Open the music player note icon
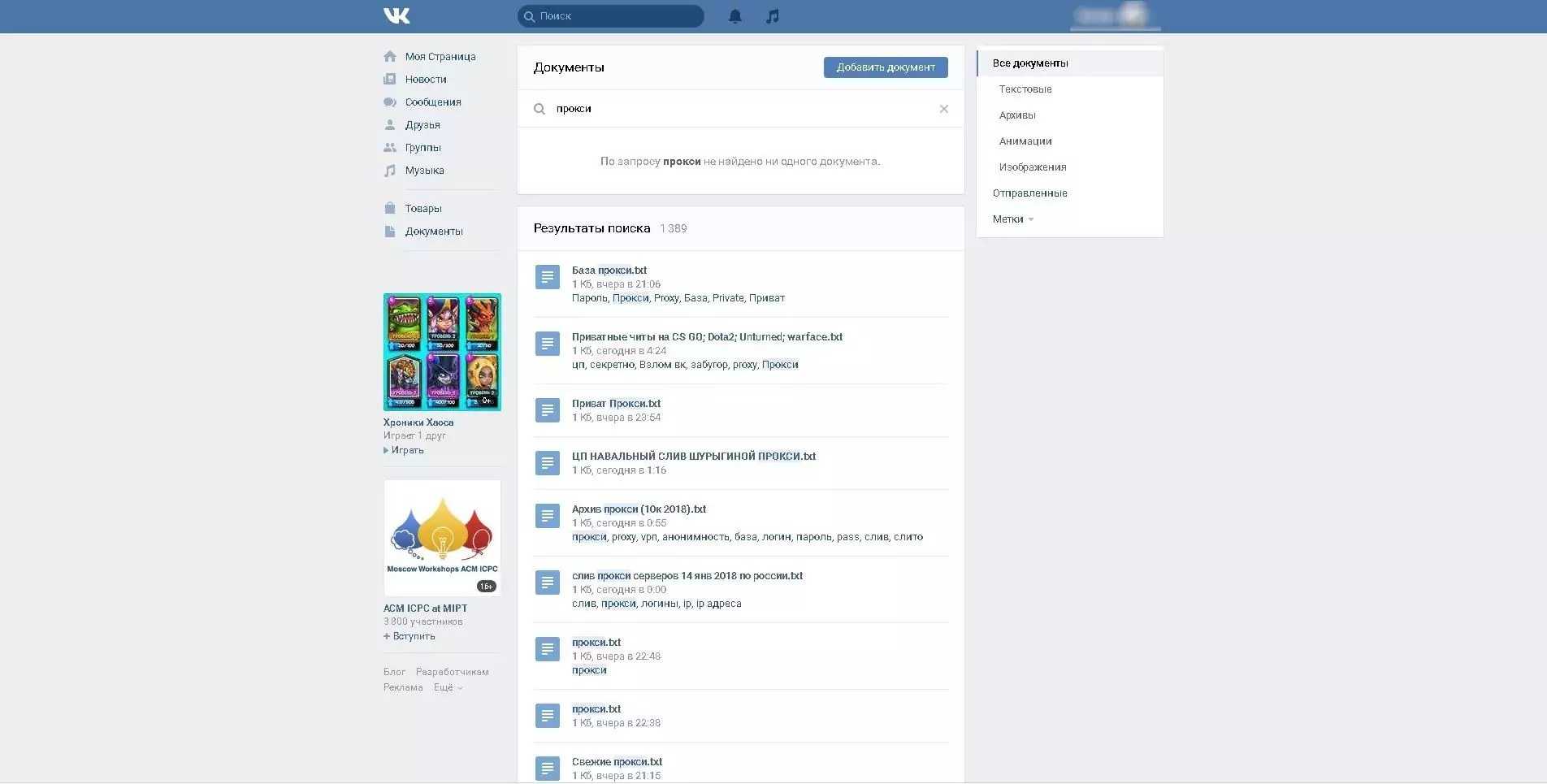 pyautogui.click(x=773, y=16)
